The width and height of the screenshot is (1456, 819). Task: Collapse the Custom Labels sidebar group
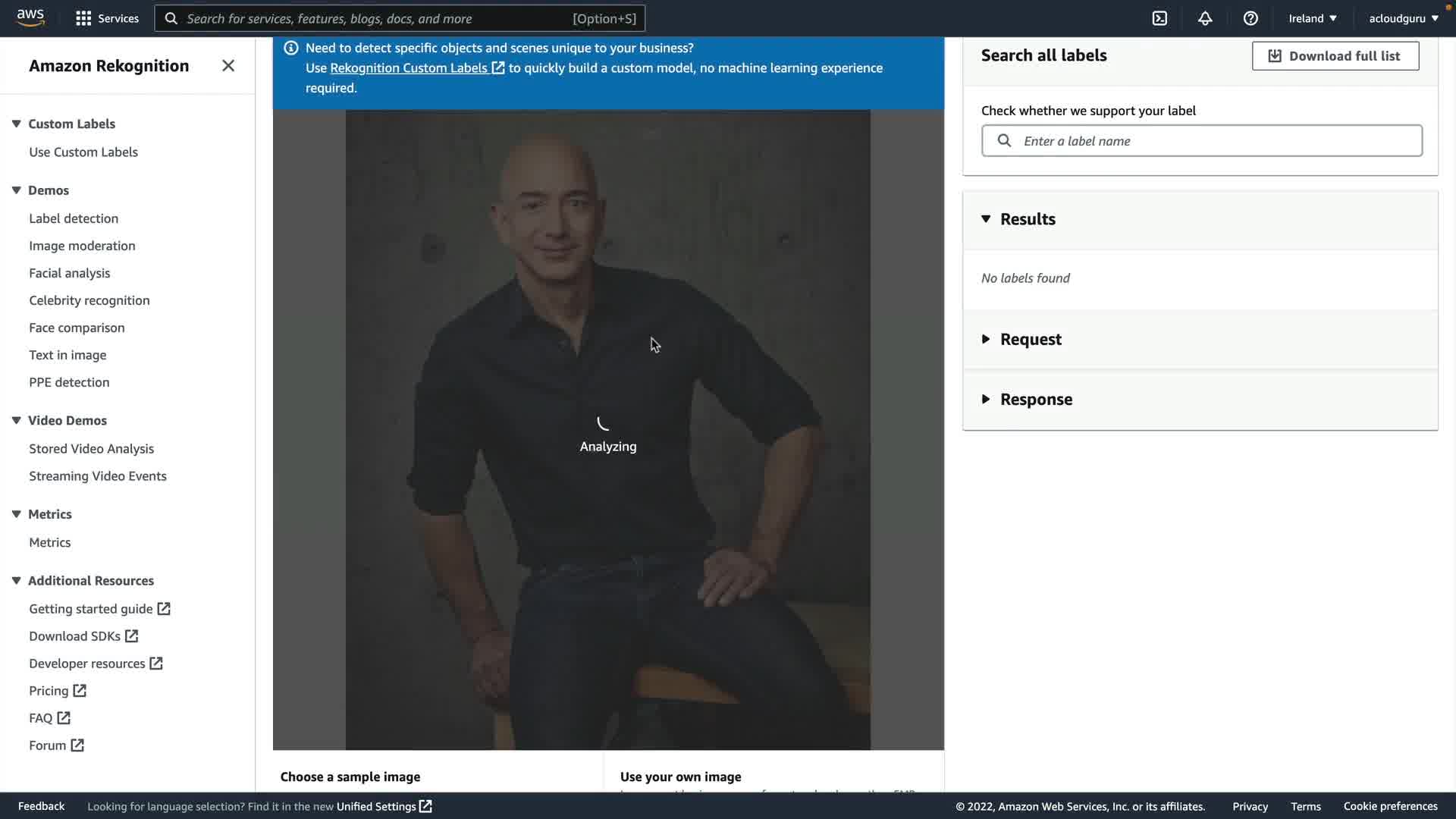(x=16, y=124)
